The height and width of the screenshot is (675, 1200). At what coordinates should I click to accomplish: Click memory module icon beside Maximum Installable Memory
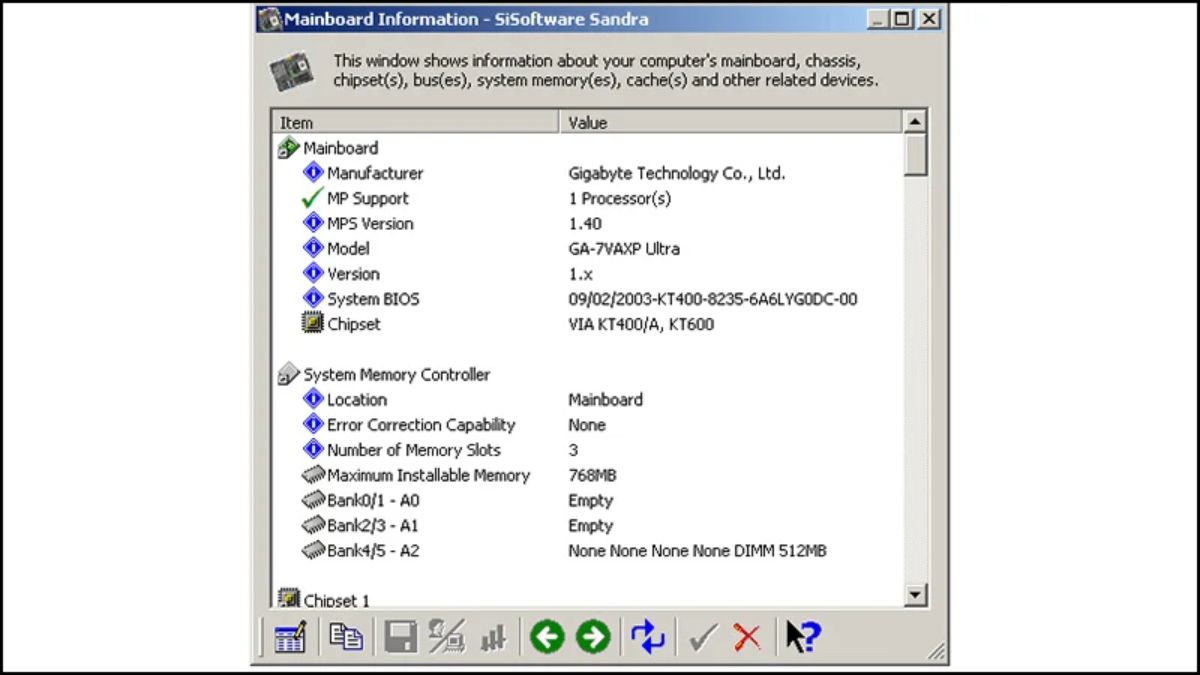(x=313, y=475)
